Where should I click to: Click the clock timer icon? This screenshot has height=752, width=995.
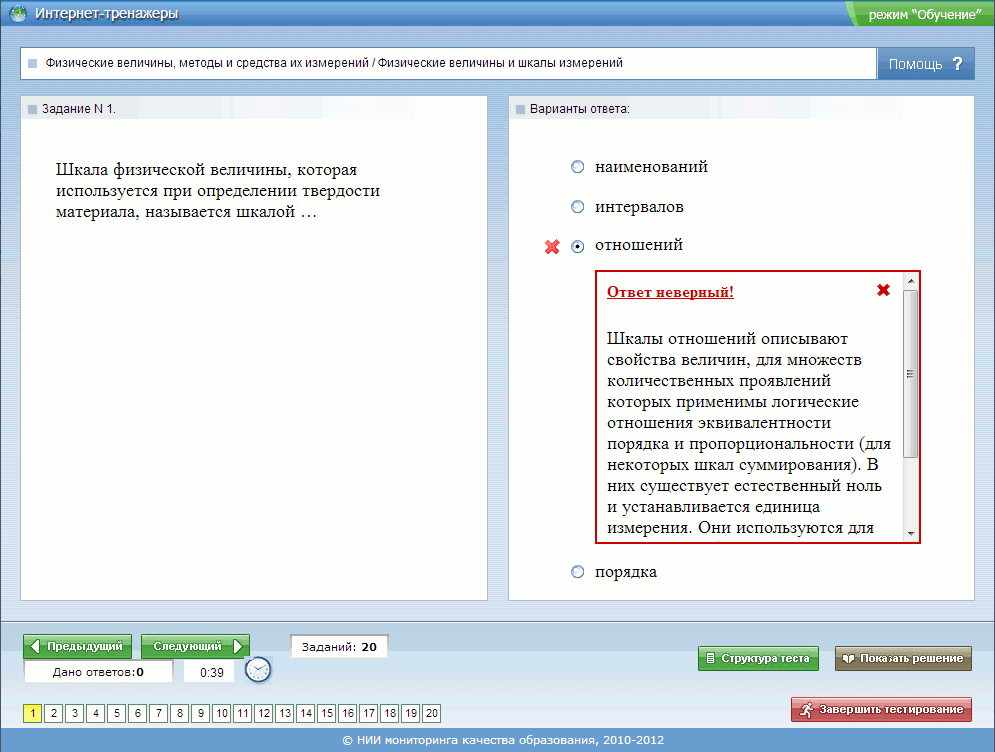pyautogui.click(x=258, y=670)
